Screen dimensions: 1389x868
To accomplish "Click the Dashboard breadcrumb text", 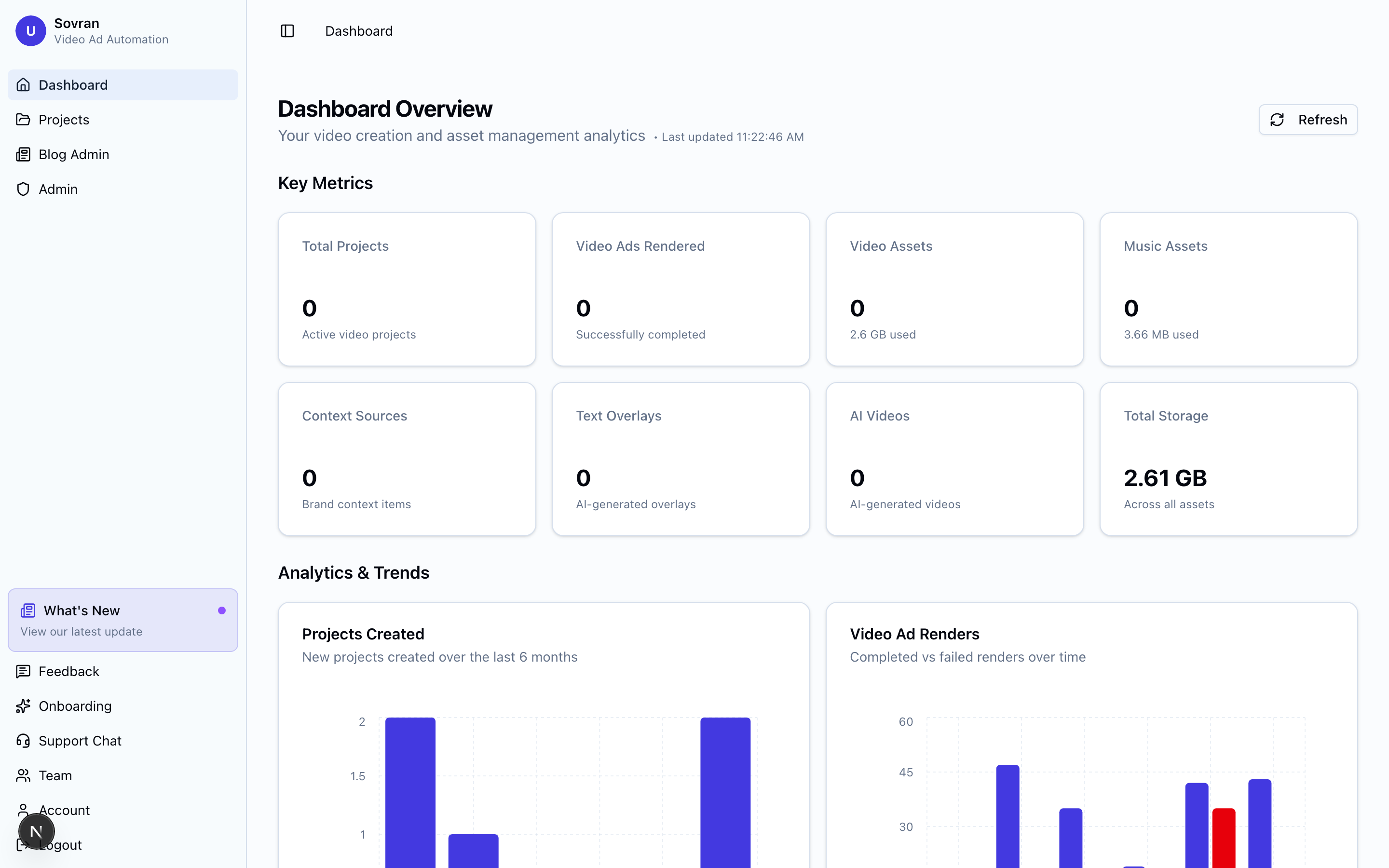I will (x=359, y=31).
